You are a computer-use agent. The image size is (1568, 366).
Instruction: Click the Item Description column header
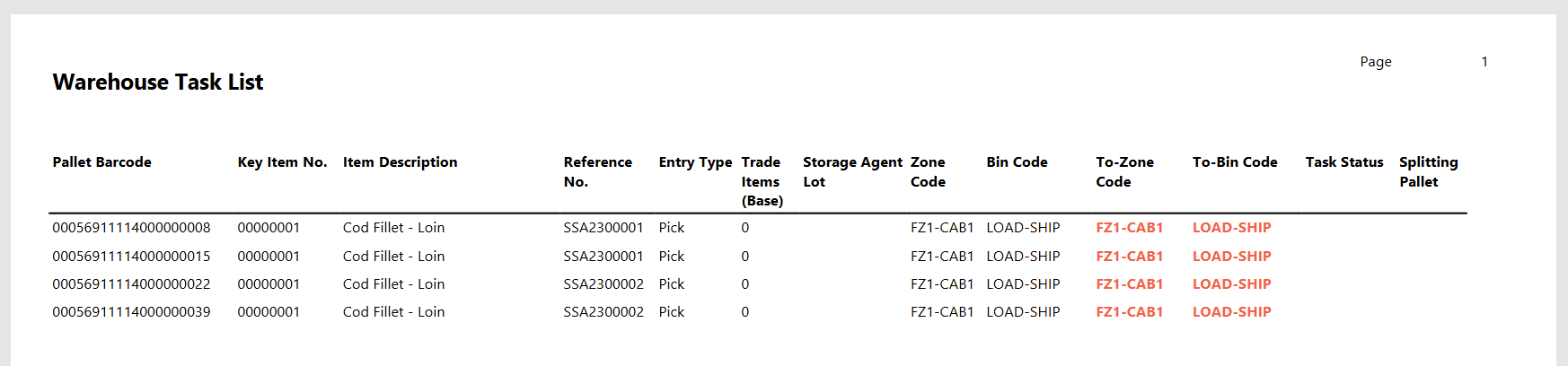coord(400,162)
